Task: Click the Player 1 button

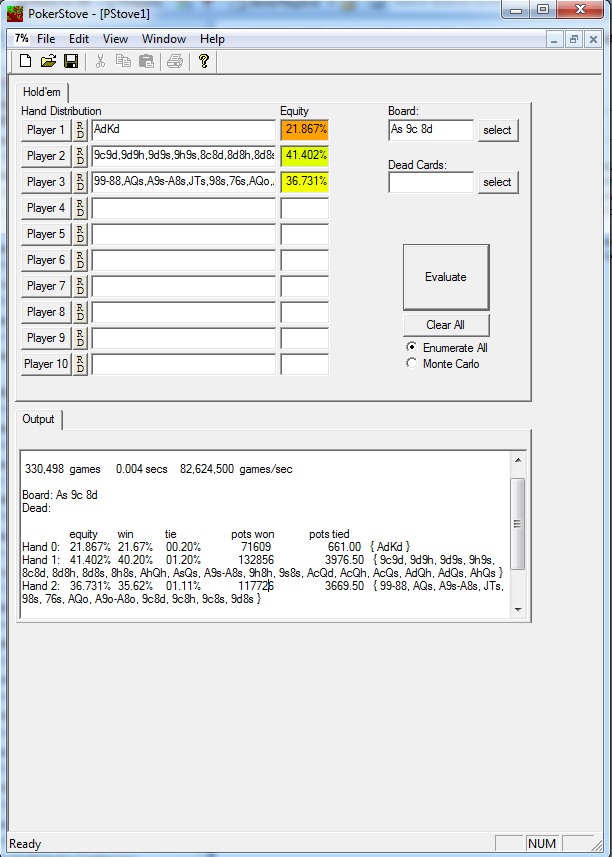Action: pos(46,130)
